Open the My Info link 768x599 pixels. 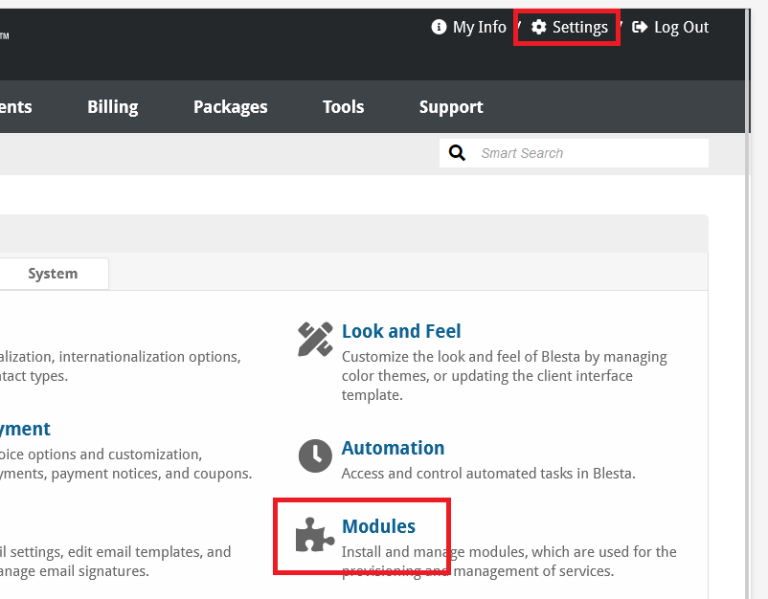pos(468,27)
